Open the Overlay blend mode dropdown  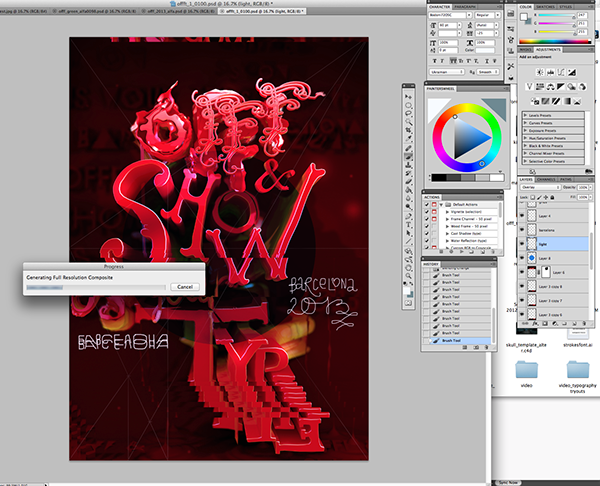tap(540, 187)
